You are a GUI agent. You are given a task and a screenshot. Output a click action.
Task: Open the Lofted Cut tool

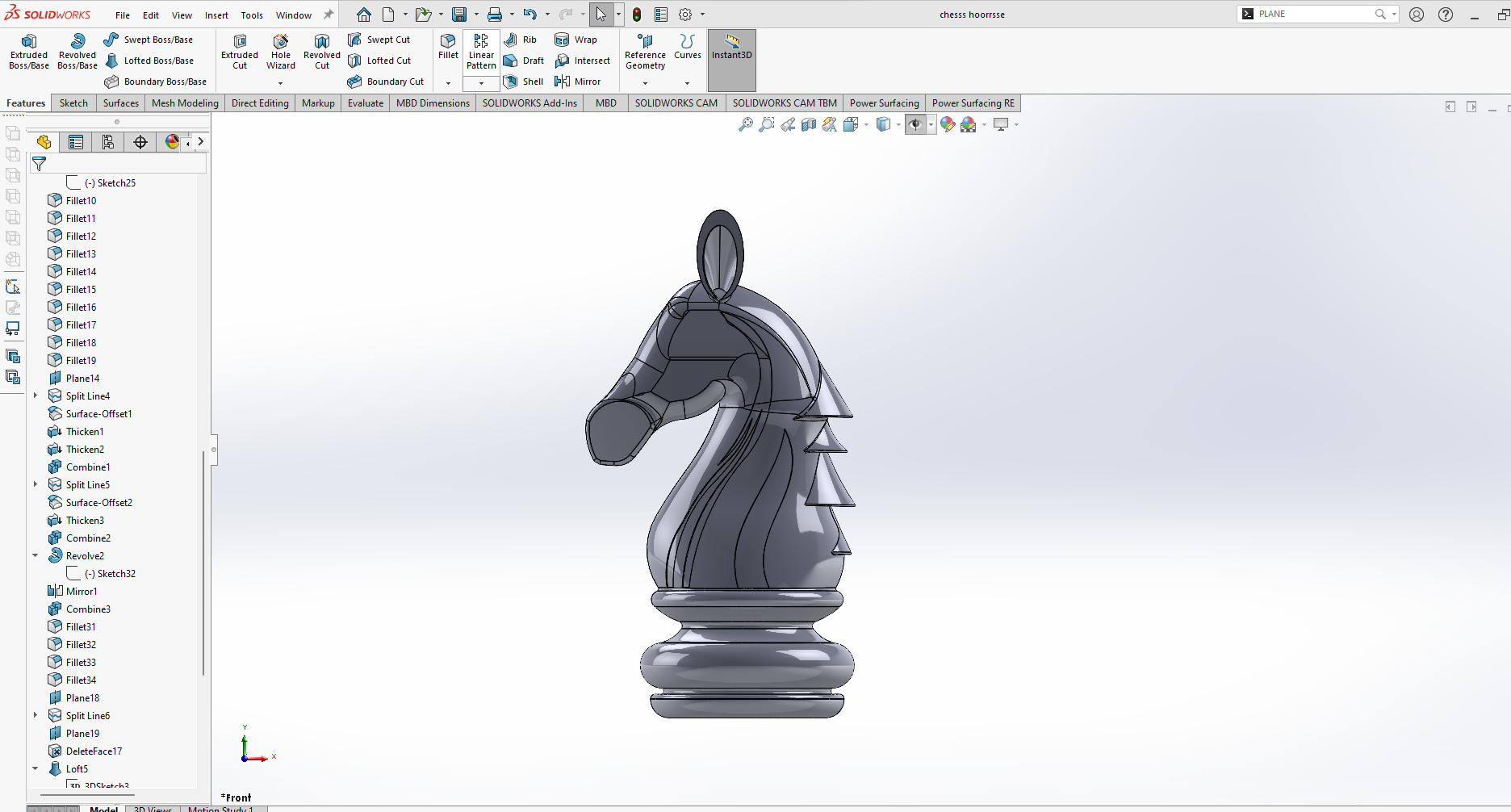point(379,61)
